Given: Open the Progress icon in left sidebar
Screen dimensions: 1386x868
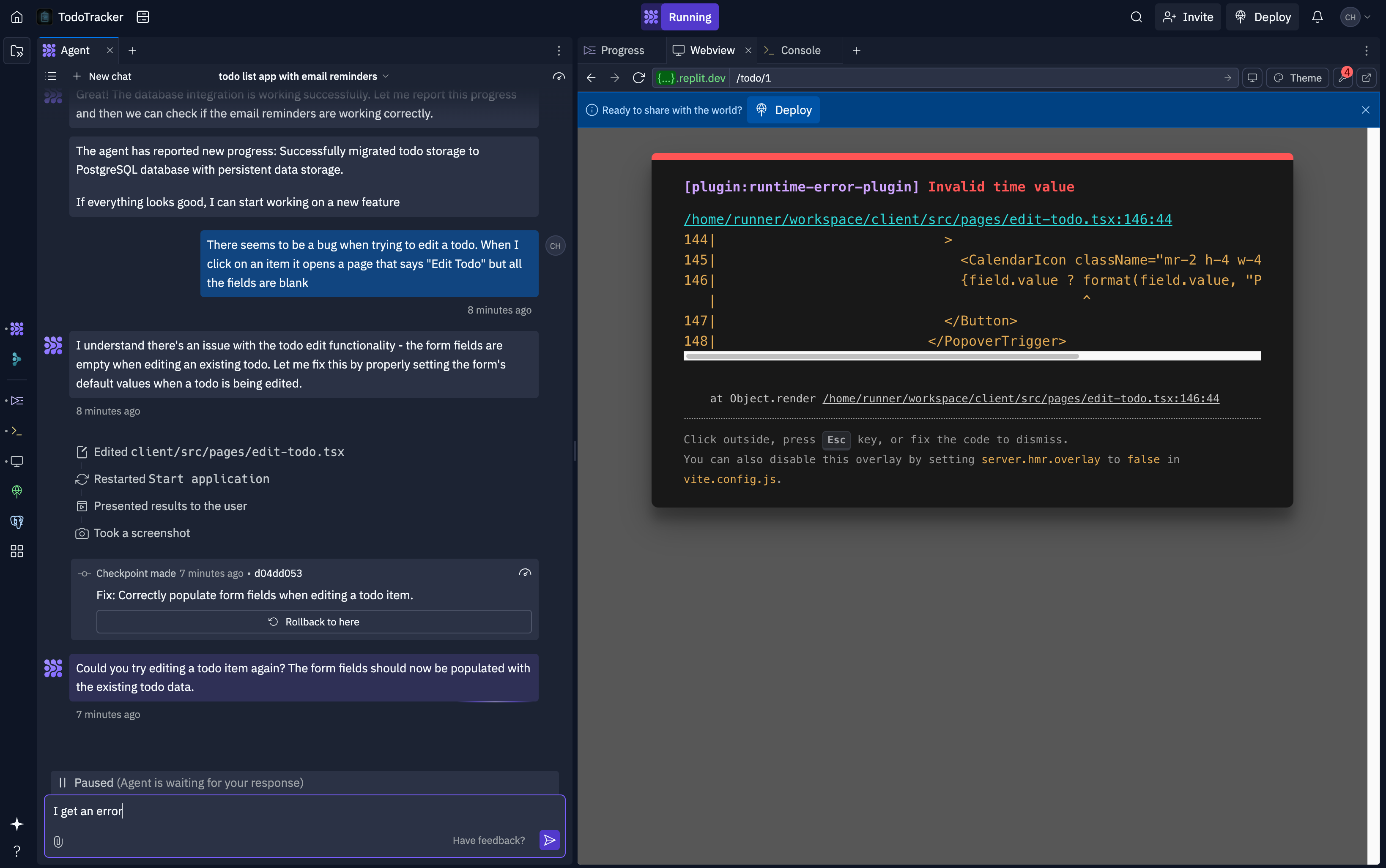Looking at the screenshot, I should tap(16, 400).
